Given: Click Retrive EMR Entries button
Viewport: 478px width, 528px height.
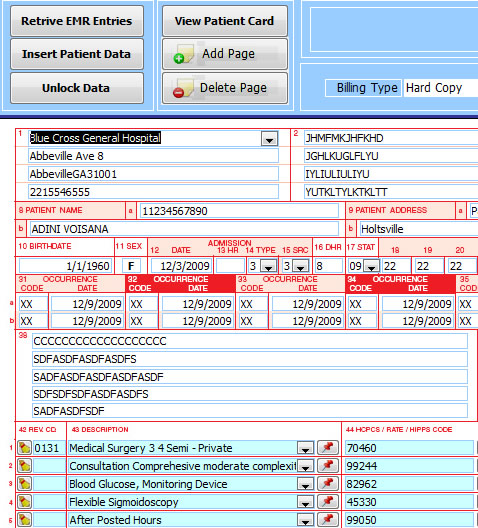Looking at the screenshot, I should 77,21.
